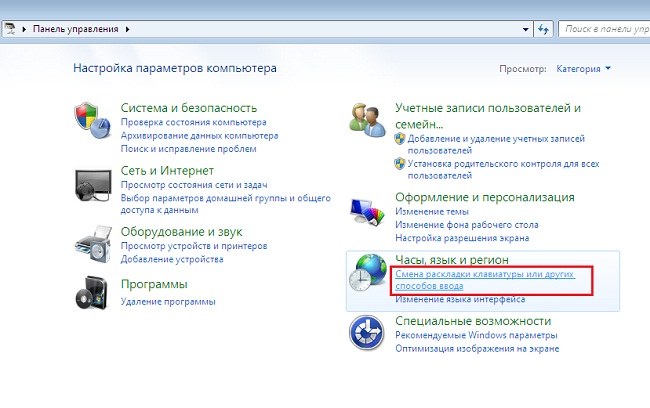
Task: Click Добавление устройства link
Action: pyautogui.click(x=172, y=259)
